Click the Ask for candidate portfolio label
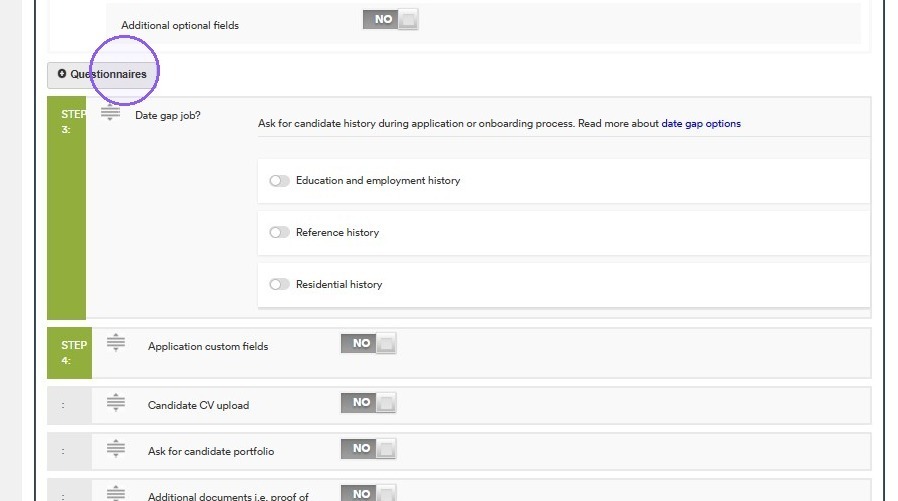Image resolution: width=898 pixels, height=501 pixels. pyautogui.click(x=211, y=451)
